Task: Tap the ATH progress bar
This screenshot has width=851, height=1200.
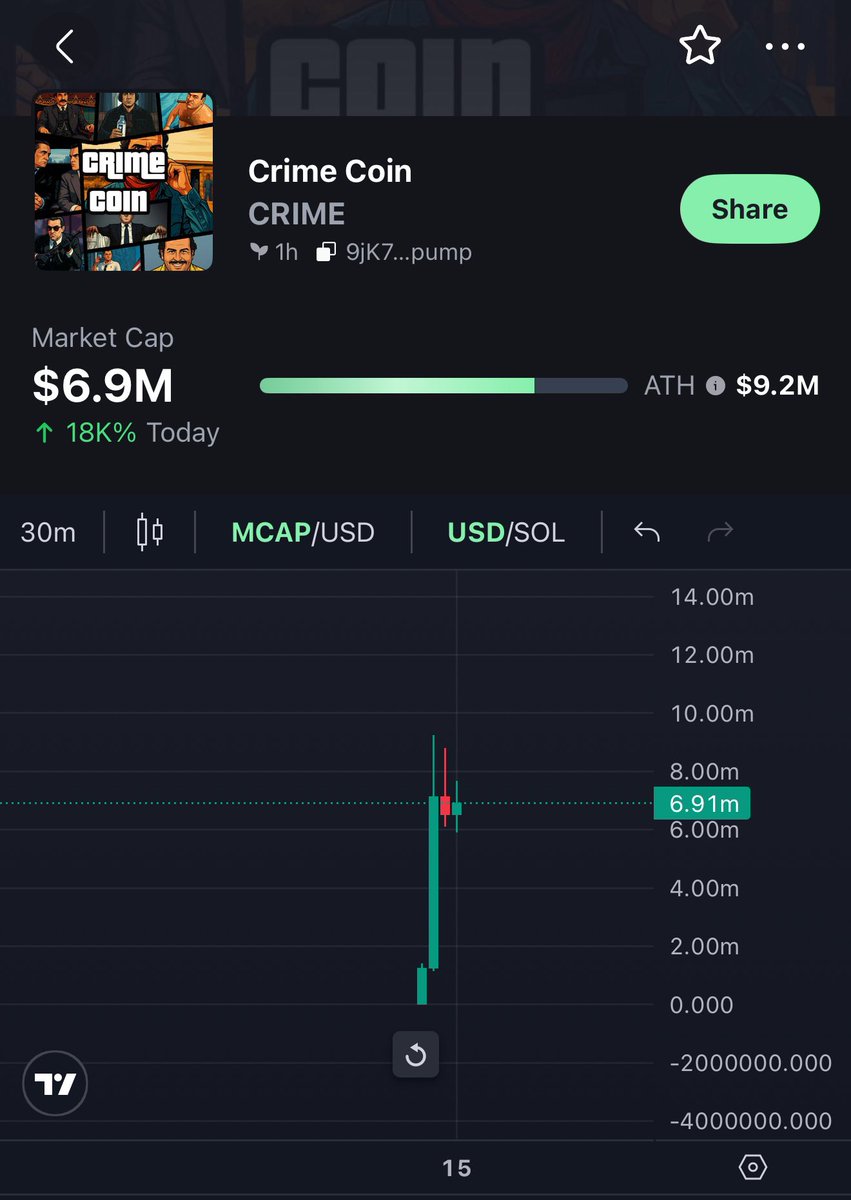Action: [x=444, y=386]
